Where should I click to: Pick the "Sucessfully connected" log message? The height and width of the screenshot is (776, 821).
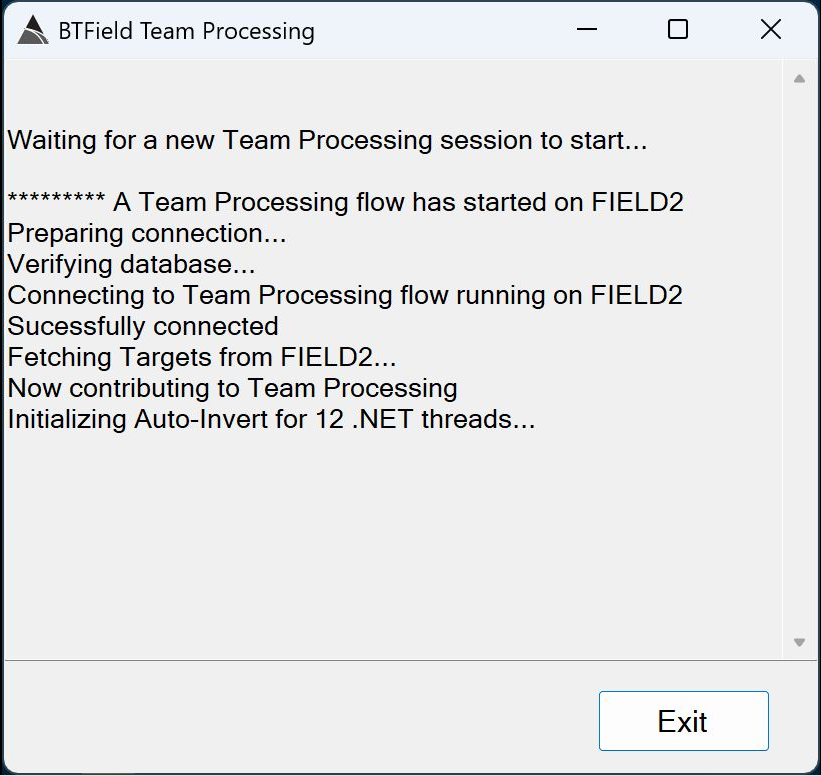[143, 326]
